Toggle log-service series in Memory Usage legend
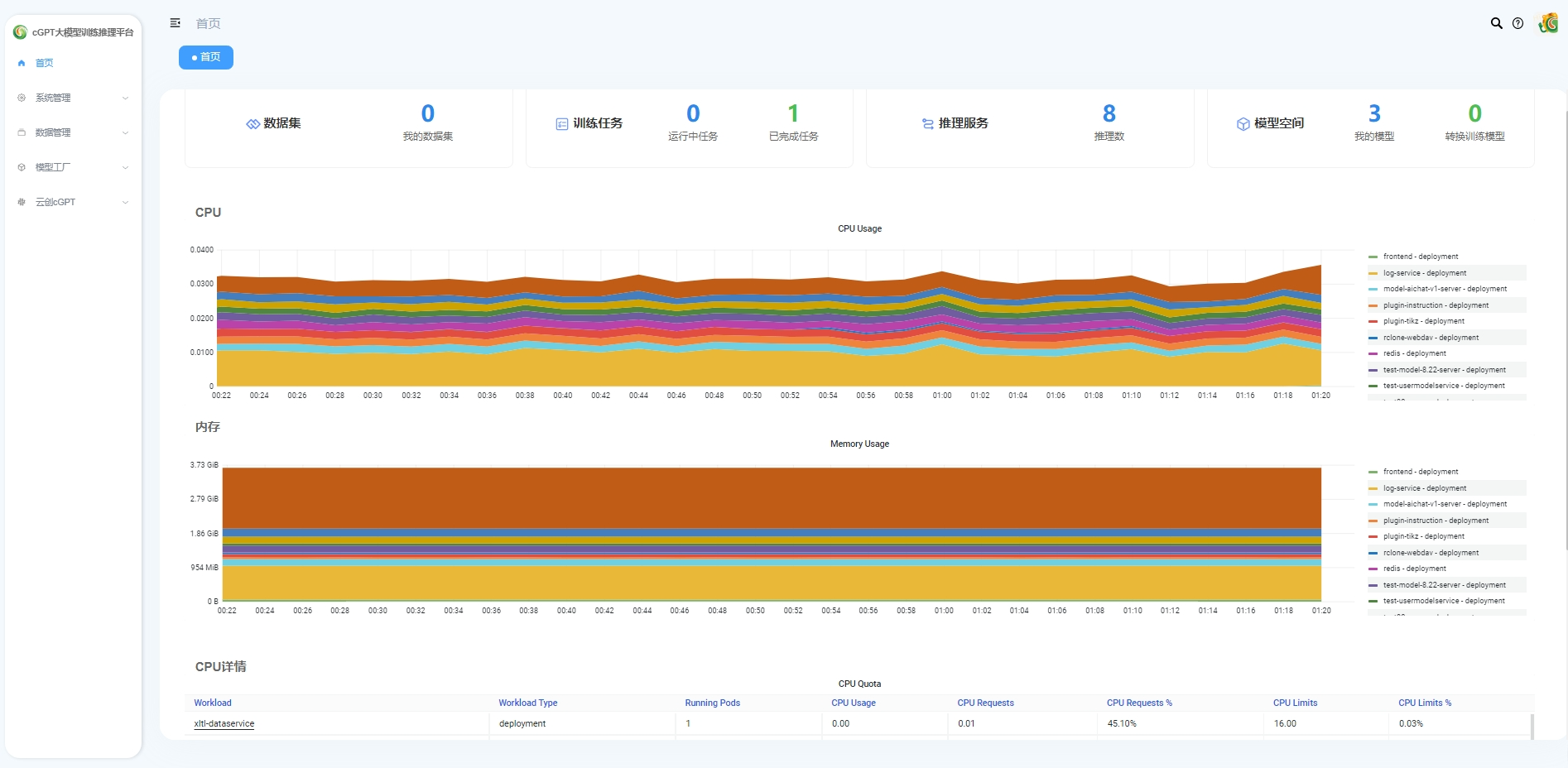This screenshot has width=1568, height=768. 1424,488
